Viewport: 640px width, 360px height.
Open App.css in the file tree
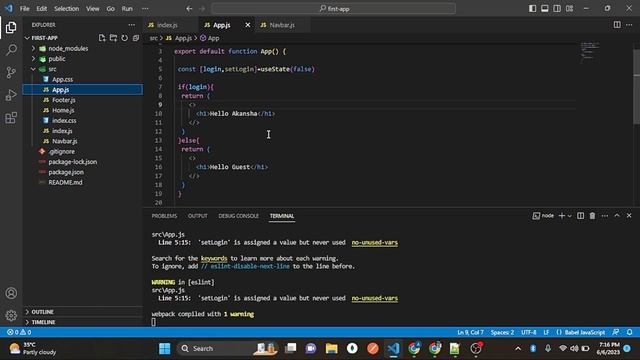point(62,79)
